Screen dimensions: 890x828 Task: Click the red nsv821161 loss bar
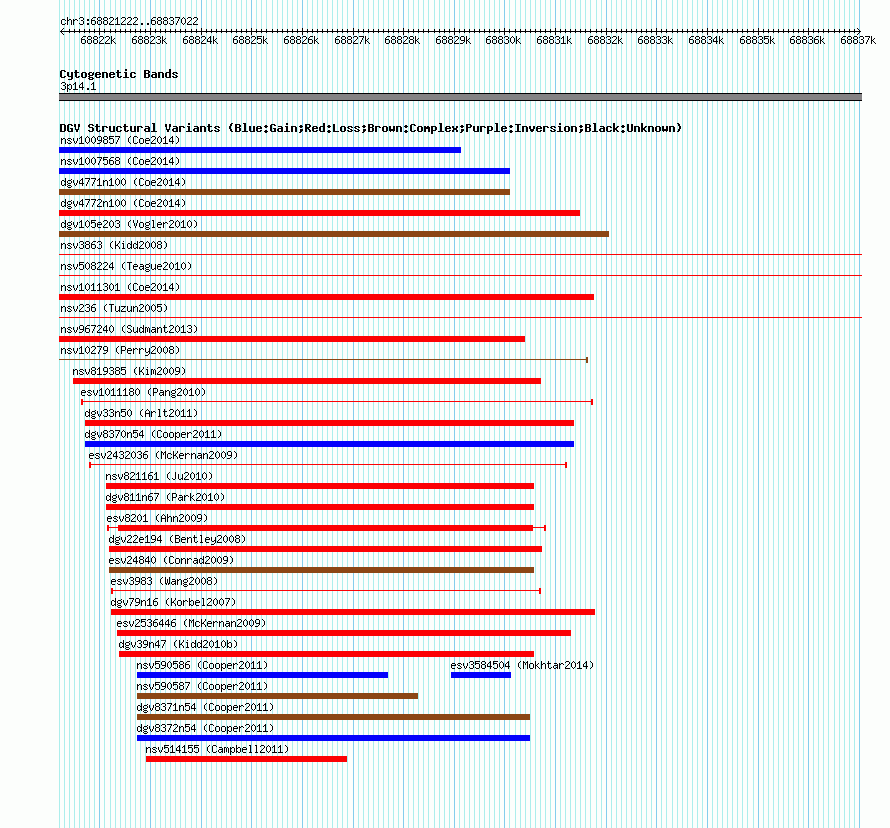[x=320, y=486]
